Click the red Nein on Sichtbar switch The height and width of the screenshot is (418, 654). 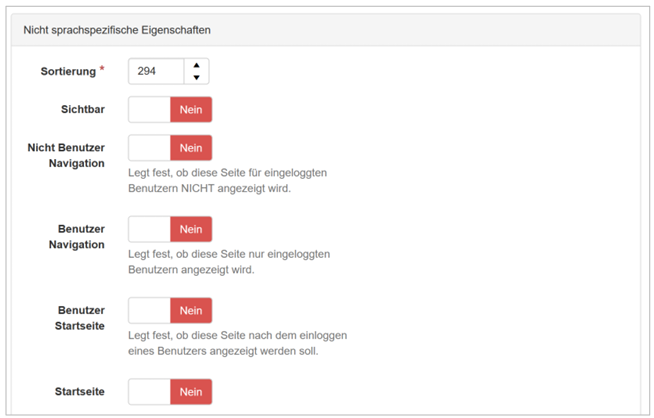point(191,109)
